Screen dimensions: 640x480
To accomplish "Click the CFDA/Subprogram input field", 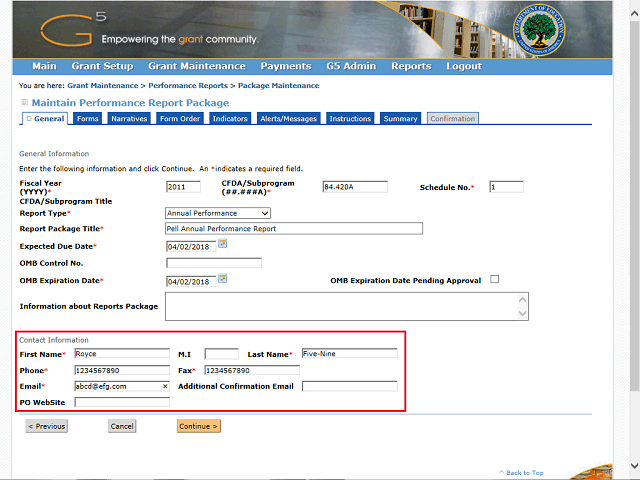I will pos(355,187).
